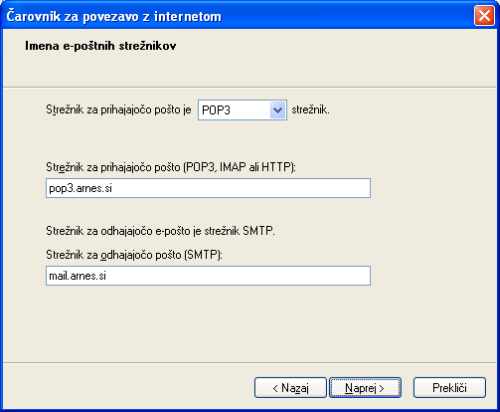This screenshot has height=412, width=500.
Task: Click sentence stating outgoing server is SMTP
Action: coord(160,231)
